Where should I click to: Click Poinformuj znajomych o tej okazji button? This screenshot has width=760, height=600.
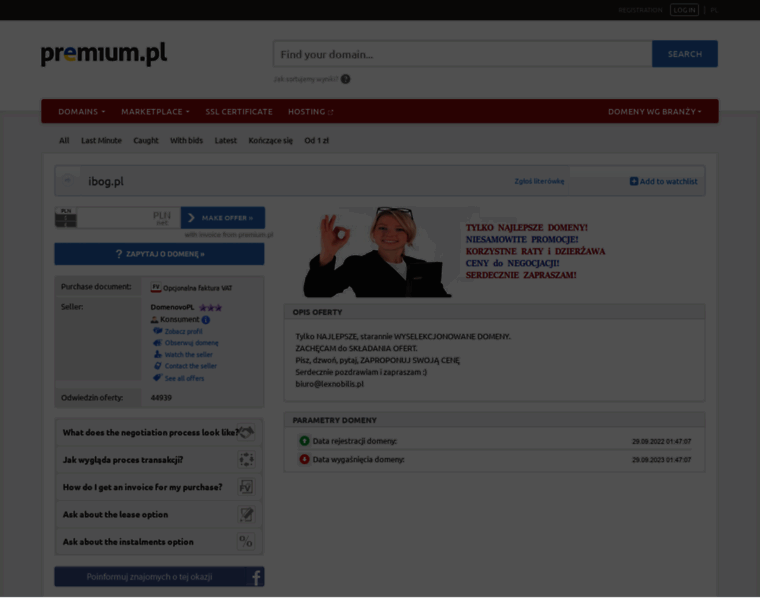click(x=159, y=577)
